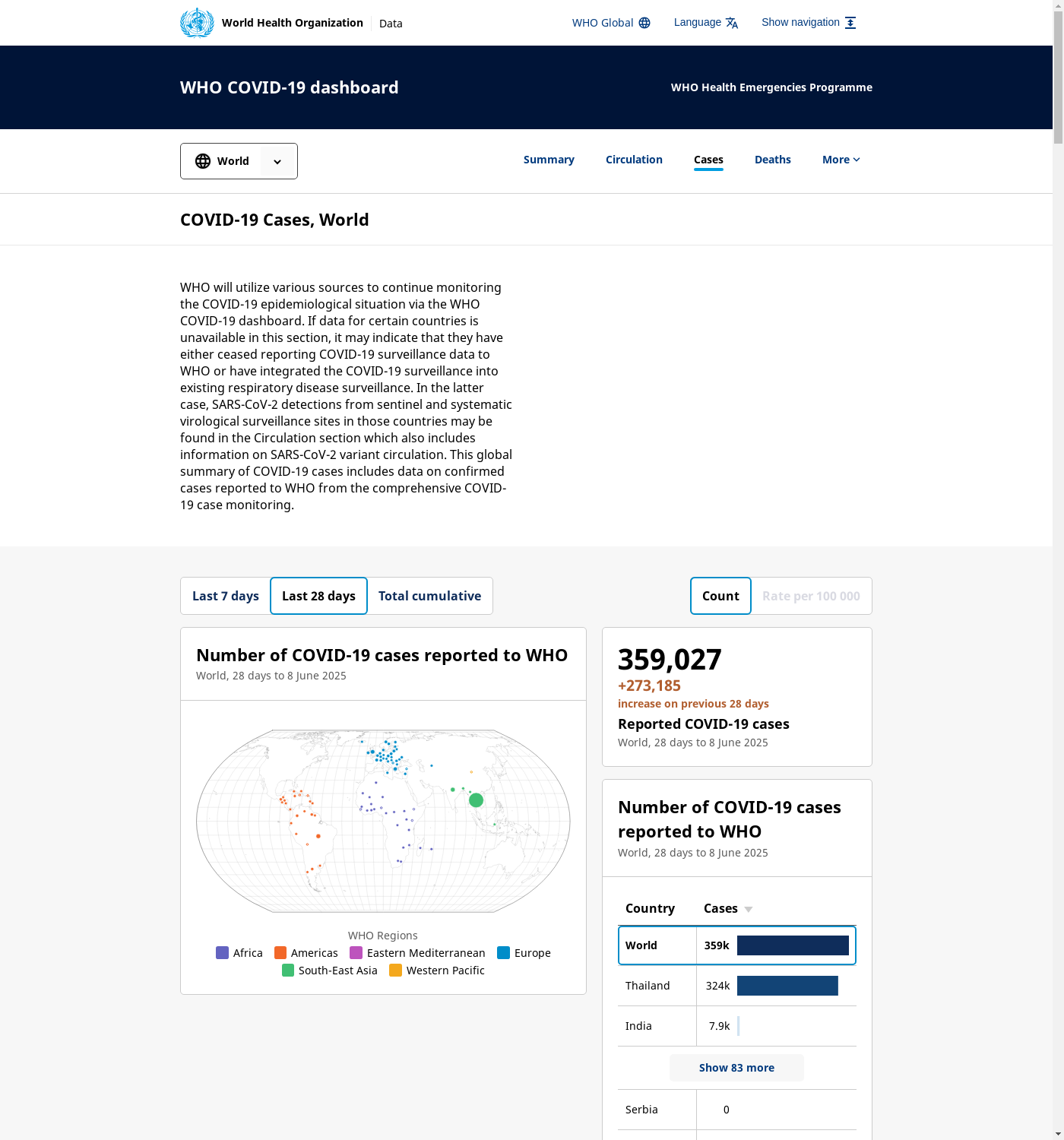Click the World 359k cases bar
The width and height of the screenshot is (1064, 1140).
pyautogui.click(x=793, y=945)
